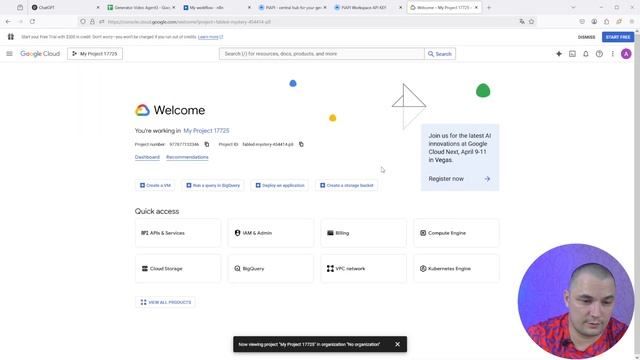Open the Dashboard link

[x=147, y=157]
